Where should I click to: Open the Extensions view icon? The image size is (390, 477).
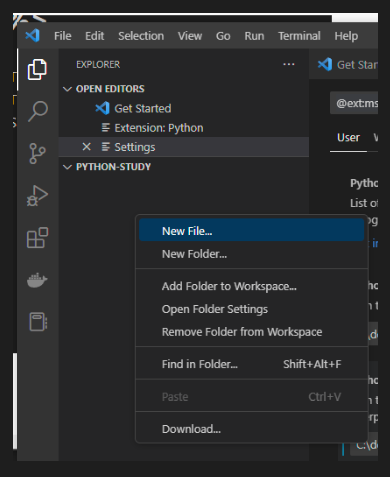(x=37, y=238)
